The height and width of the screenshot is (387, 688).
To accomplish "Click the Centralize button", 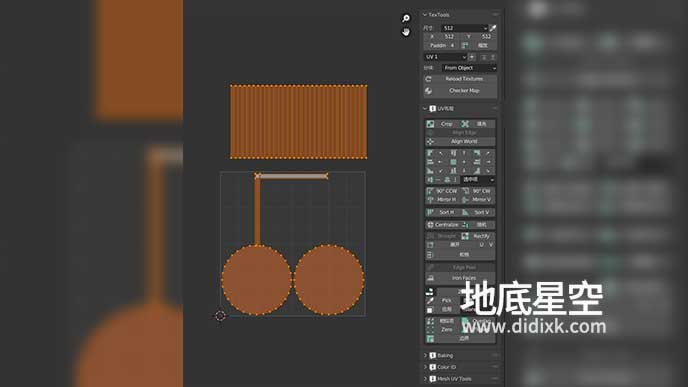I will click(443, 225).
